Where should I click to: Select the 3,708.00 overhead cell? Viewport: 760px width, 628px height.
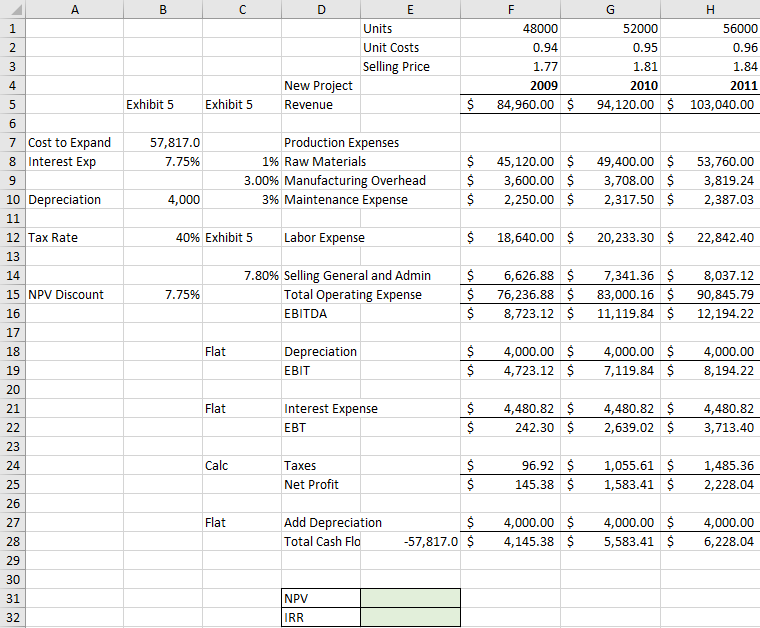click(610, 180)
